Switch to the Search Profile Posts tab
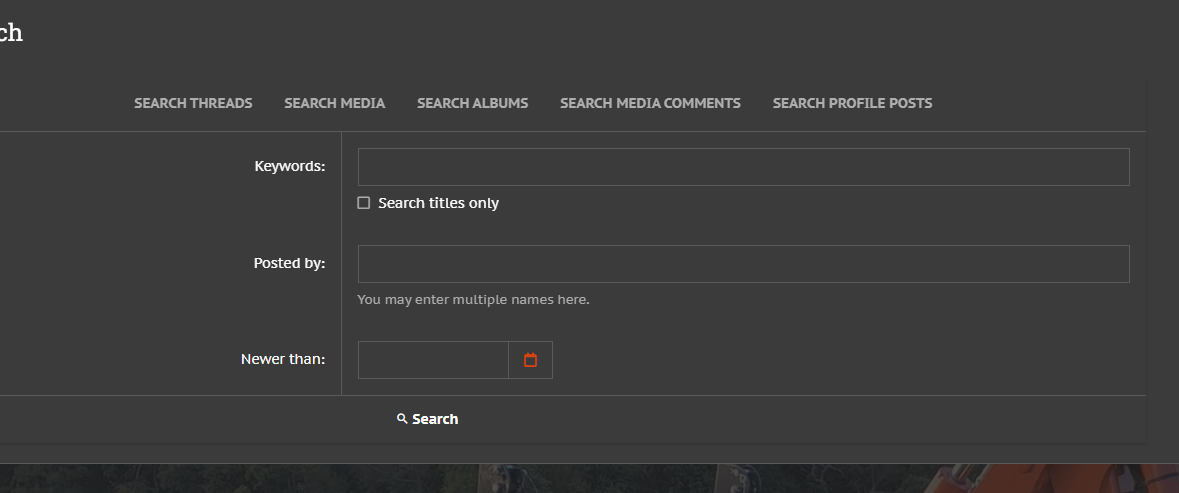1179x493 pixels. 852,103
